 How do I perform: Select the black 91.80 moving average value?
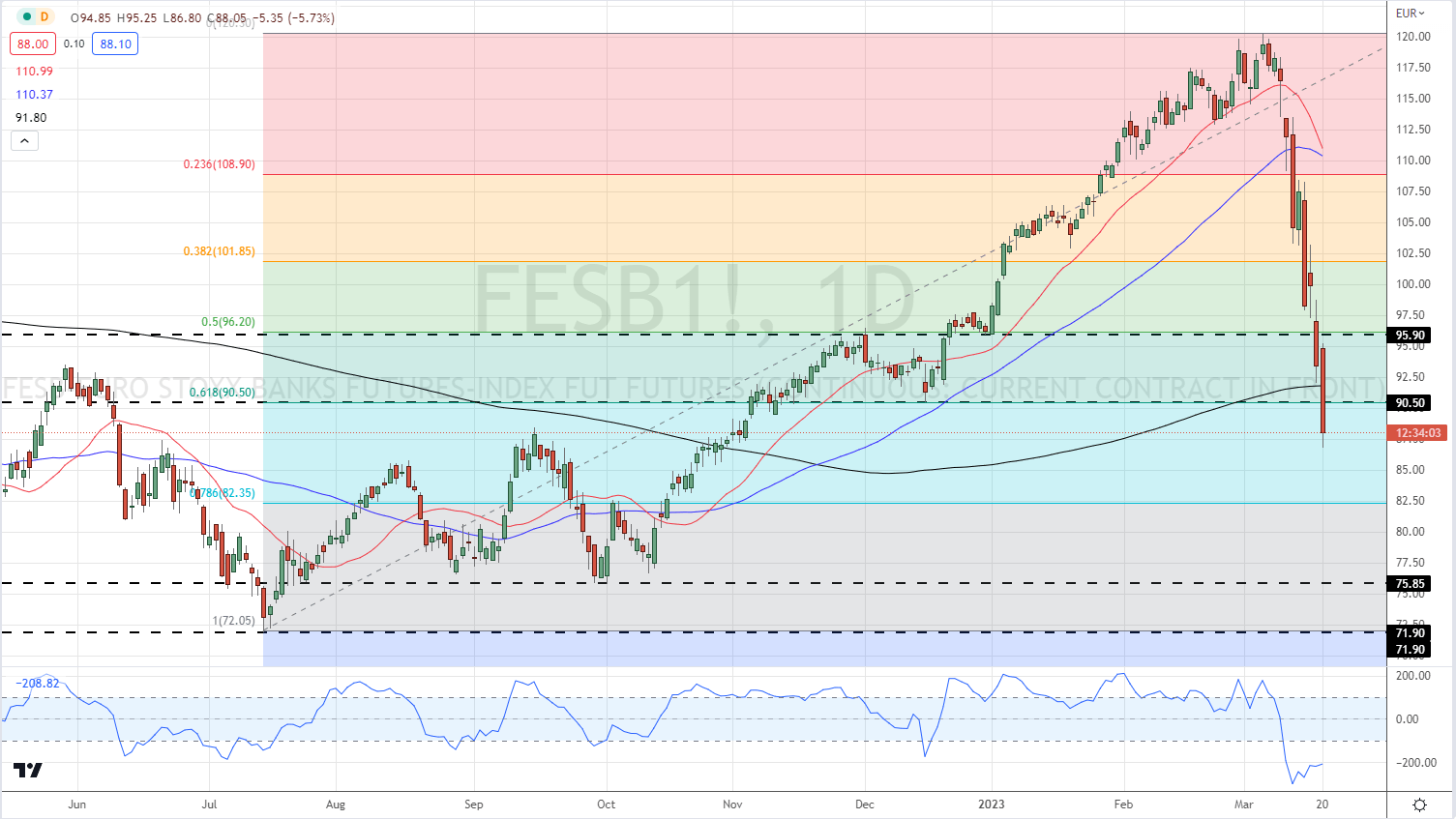31,118
